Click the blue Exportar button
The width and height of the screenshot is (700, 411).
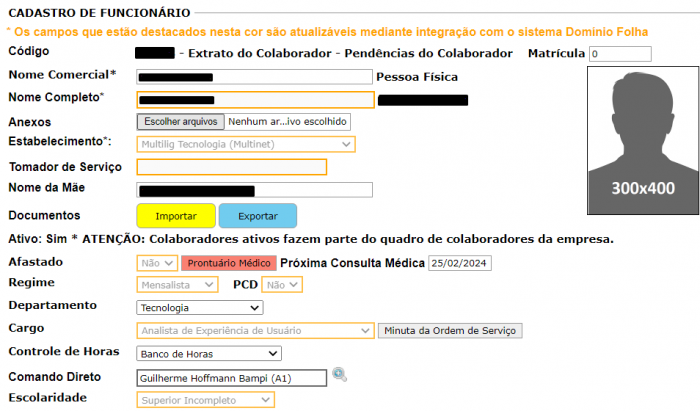pyautogui.click(x=257, y=216)
